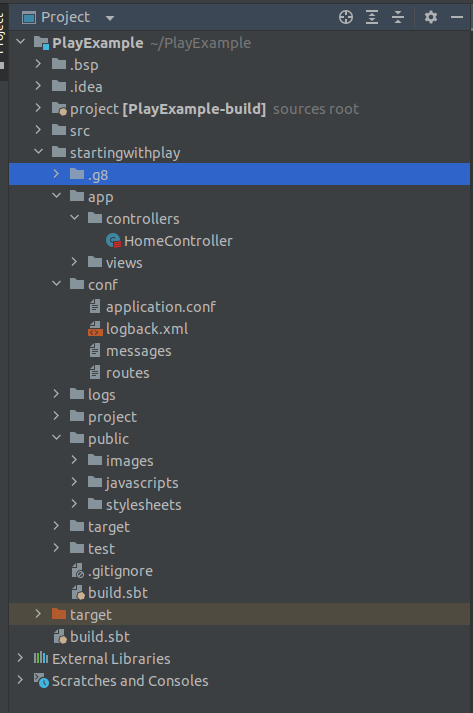The image size is (473, 713).
Task: Click the PlayExample-build sources root folder icon
Action: 59,109
